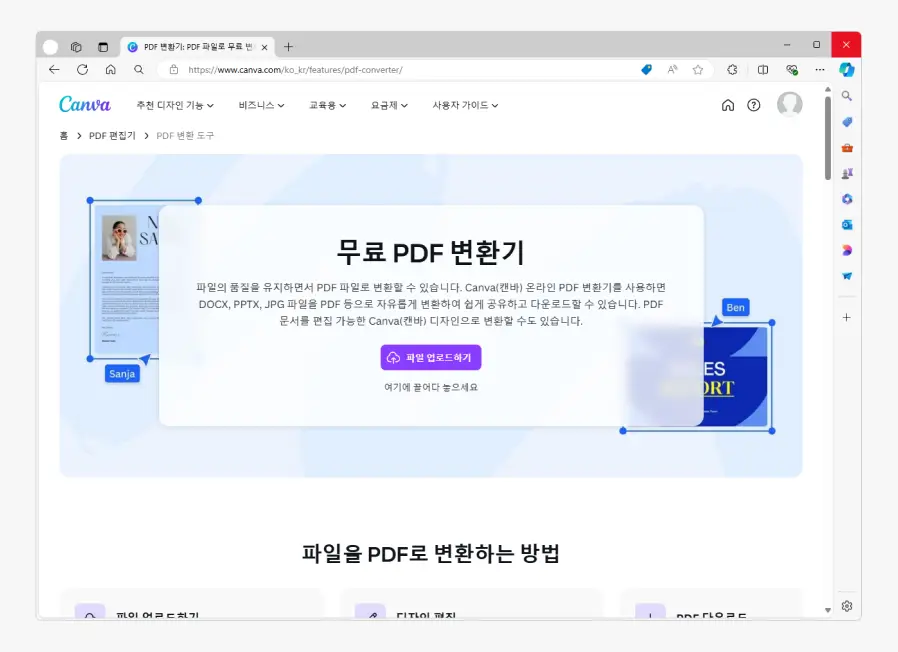This screenshot has height=652, width=898.
Task: Open the user profile avatar
Action: 789,105
